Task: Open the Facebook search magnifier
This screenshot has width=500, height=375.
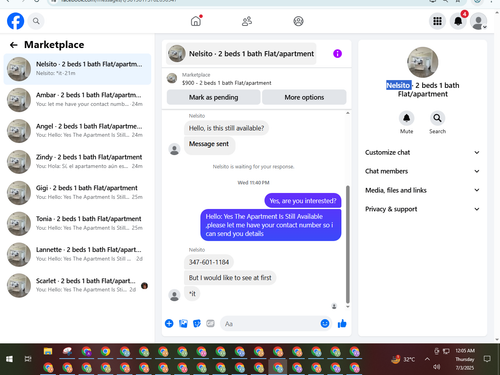Action: (36, 21)
